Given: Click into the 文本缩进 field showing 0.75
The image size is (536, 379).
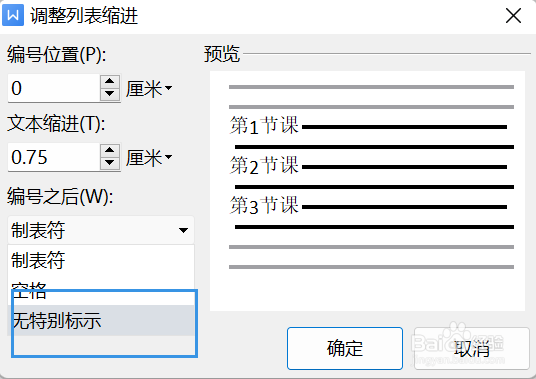Looking at the screenshot, I should pyautogui.click(x=54, y=157).
